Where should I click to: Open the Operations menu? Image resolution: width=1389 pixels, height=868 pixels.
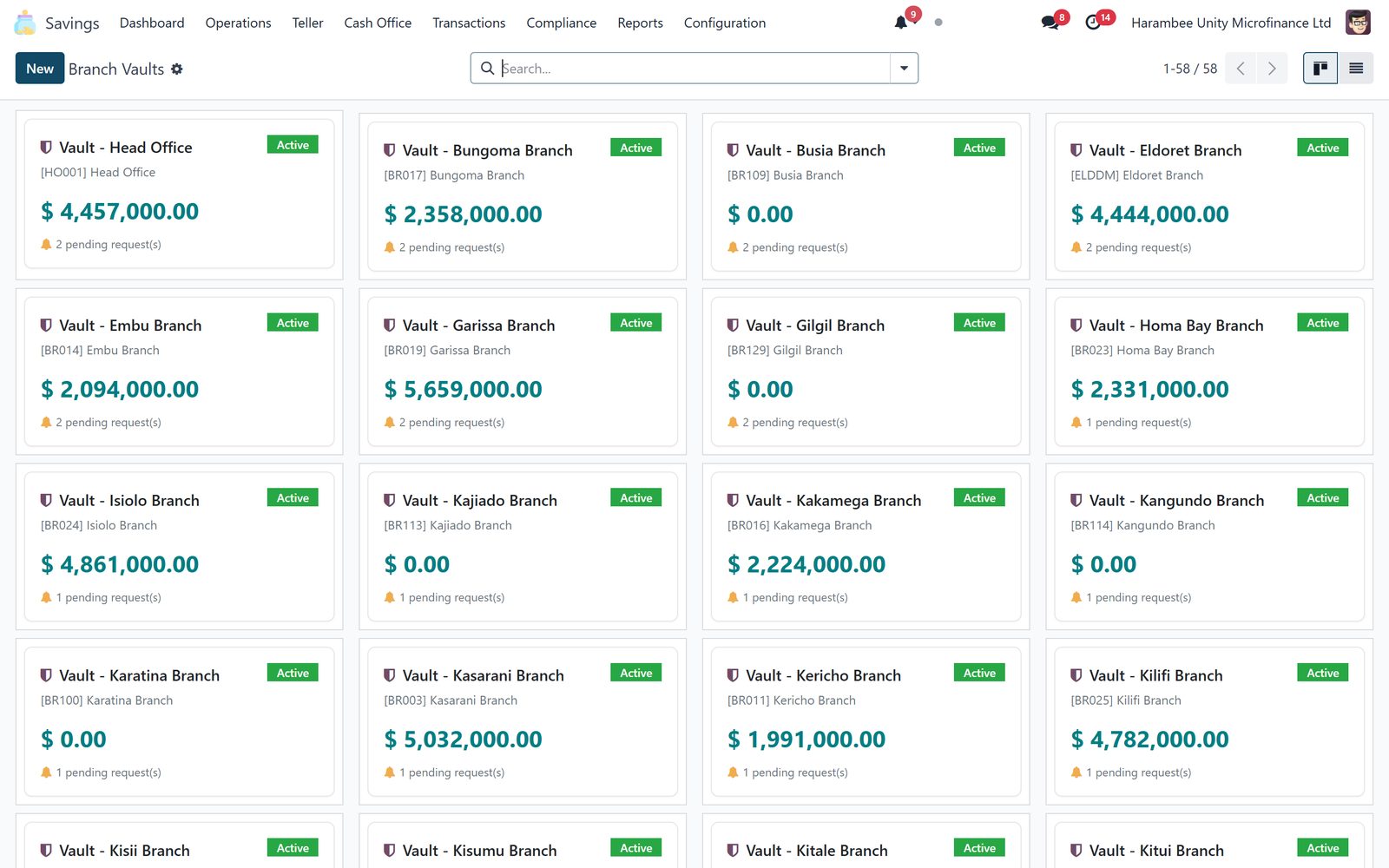[x=238, y=23]
